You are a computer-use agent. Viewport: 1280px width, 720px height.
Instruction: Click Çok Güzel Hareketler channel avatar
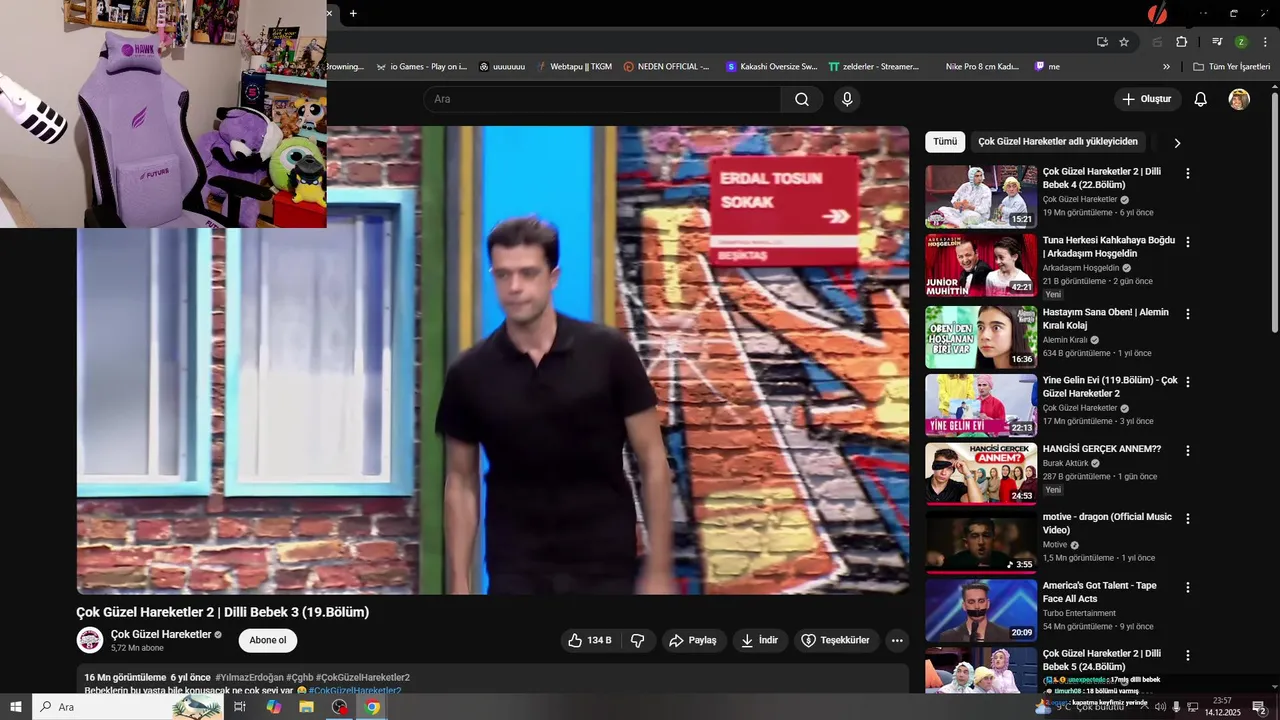(90, 640)
